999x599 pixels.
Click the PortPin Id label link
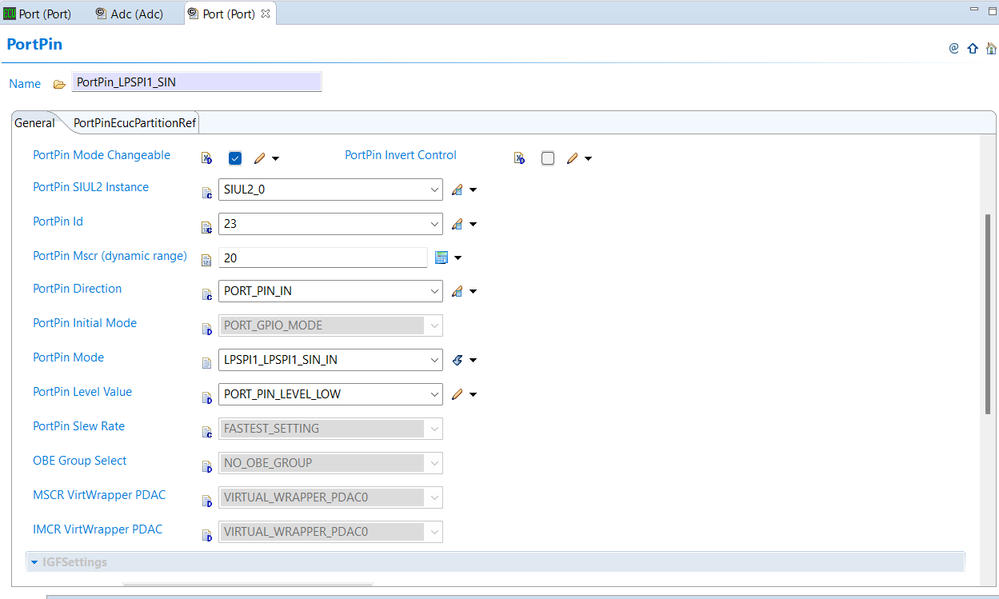pos(58,221)
